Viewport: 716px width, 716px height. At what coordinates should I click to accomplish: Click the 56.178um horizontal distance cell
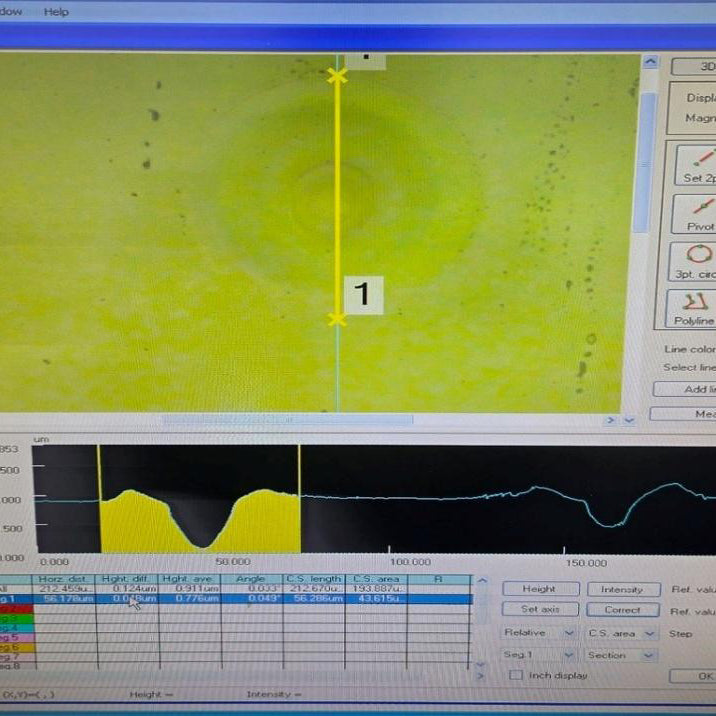[x=64, y=599]
